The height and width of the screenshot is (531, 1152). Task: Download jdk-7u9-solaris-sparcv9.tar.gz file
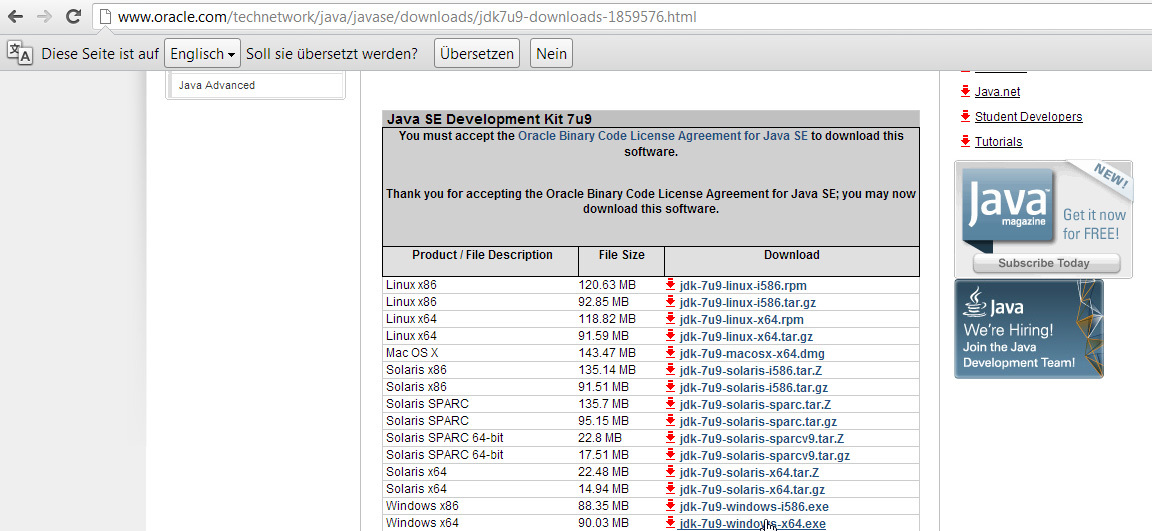pos(765,455)
